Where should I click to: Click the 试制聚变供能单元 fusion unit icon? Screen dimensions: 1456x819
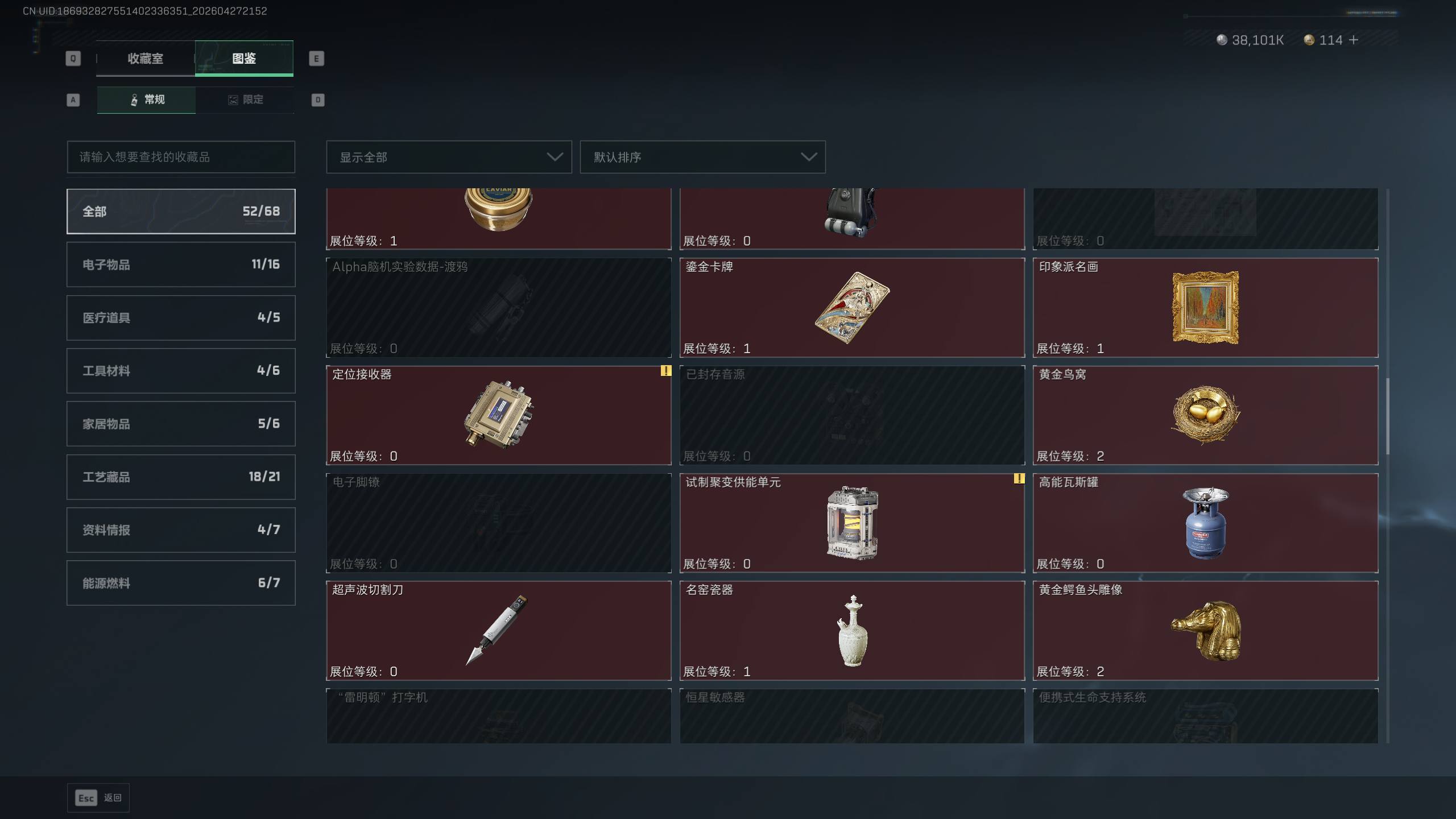click(x=852, y=523)
